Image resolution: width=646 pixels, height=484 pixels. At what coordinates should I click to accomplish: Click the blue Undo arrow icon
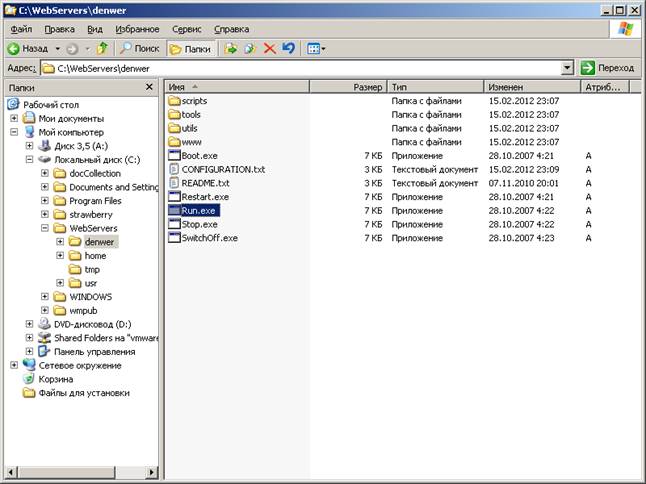point(289,49)
